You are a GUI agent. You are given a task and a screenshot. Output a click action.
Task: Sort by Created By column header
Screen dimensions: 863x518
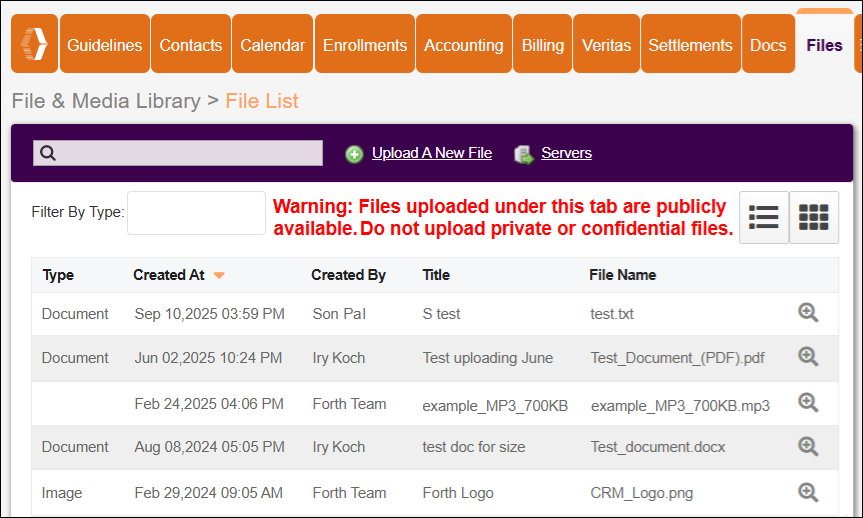[x=348, y=275]
